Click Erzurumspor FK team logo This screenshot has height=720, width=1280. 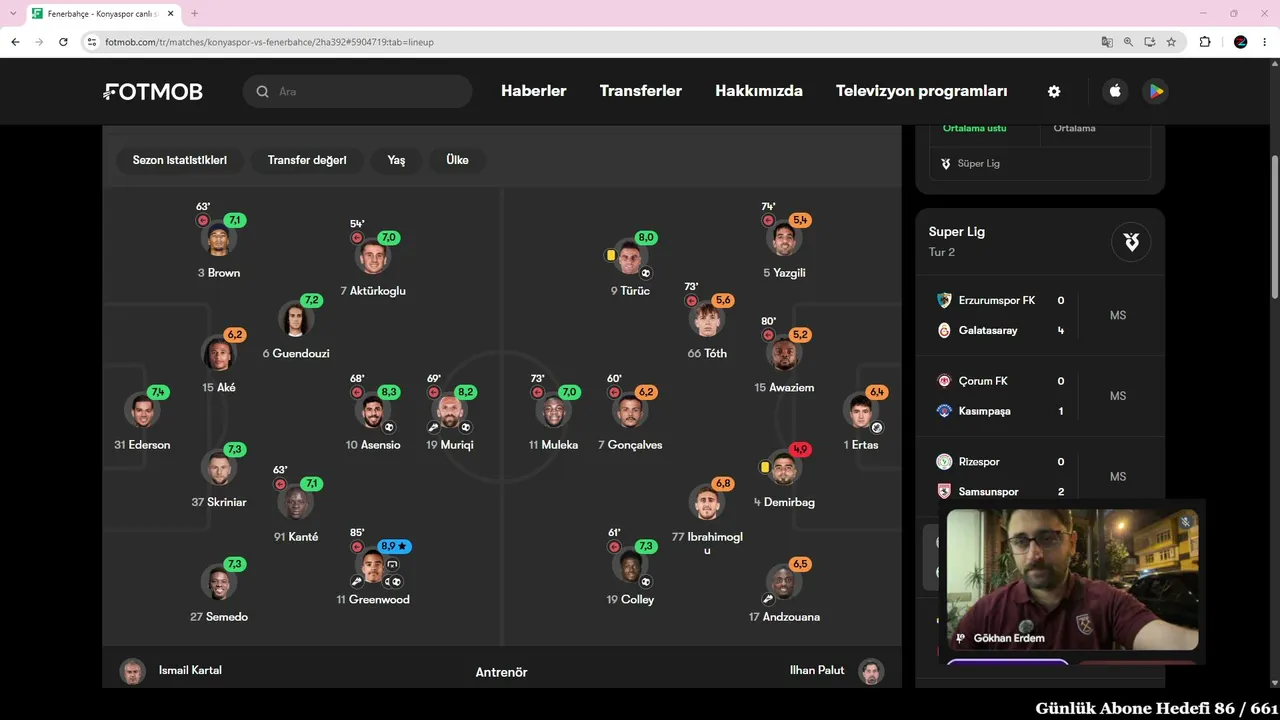point(944,300)
